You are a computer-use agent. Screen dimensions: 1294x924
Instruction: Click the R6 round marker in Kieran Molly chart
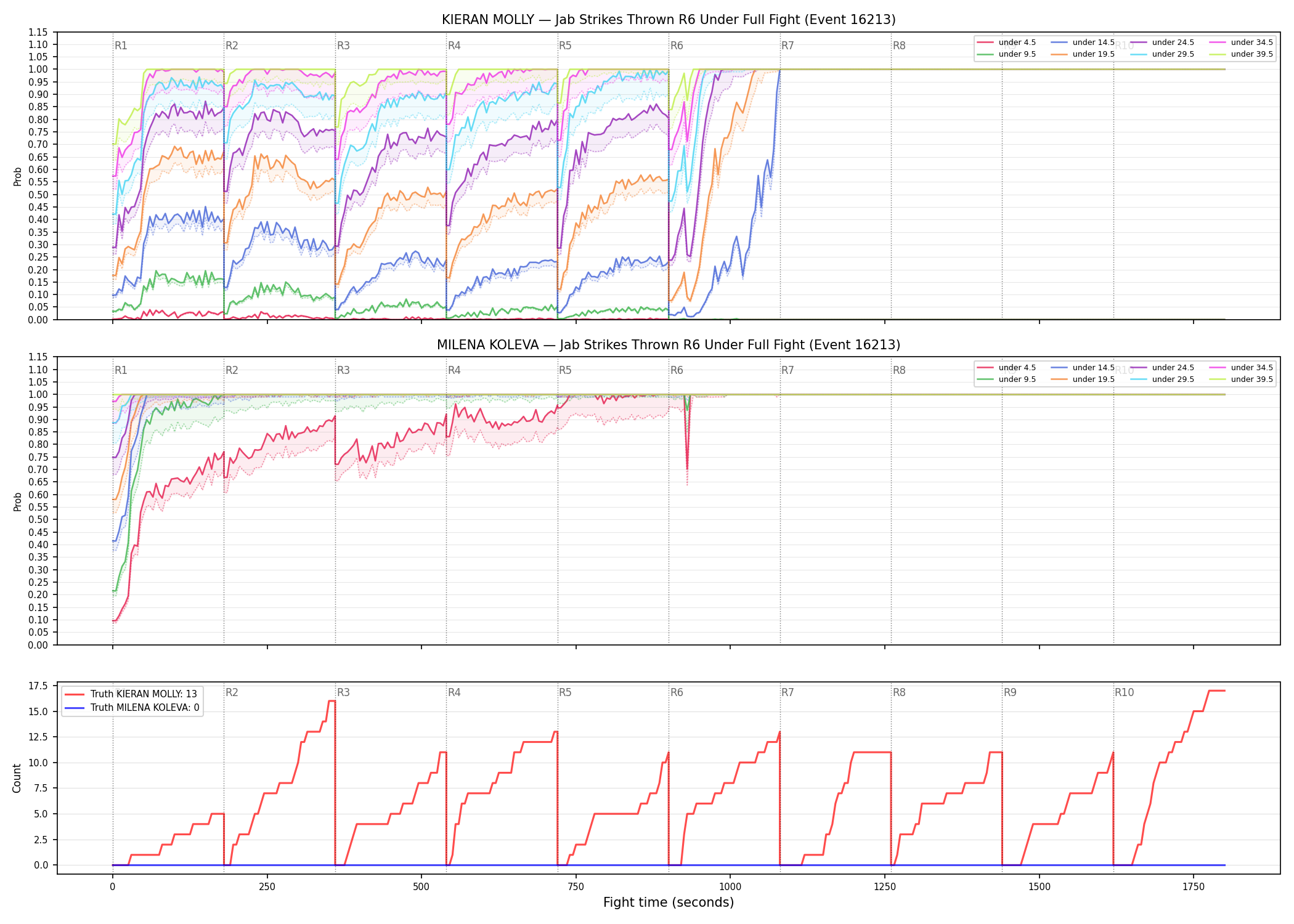(x=677, y=46)
